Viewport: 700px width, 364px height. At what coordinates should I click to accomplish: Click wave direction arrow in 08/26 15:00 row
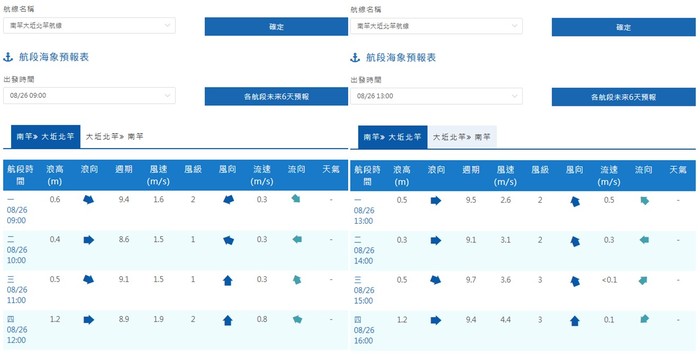point(436,280)
